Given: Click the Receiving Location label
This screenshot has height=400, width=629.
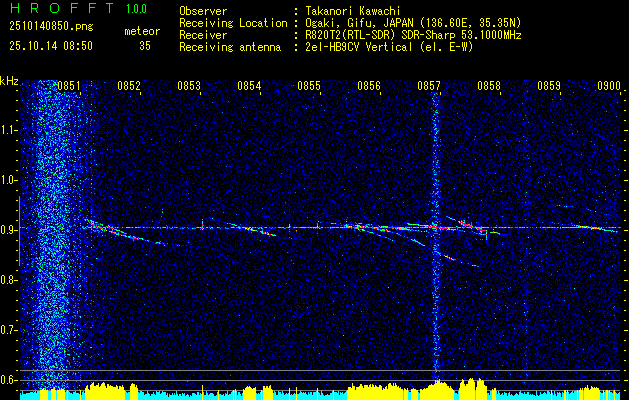Looking at the screenshot, I should (x=233, y=23).
